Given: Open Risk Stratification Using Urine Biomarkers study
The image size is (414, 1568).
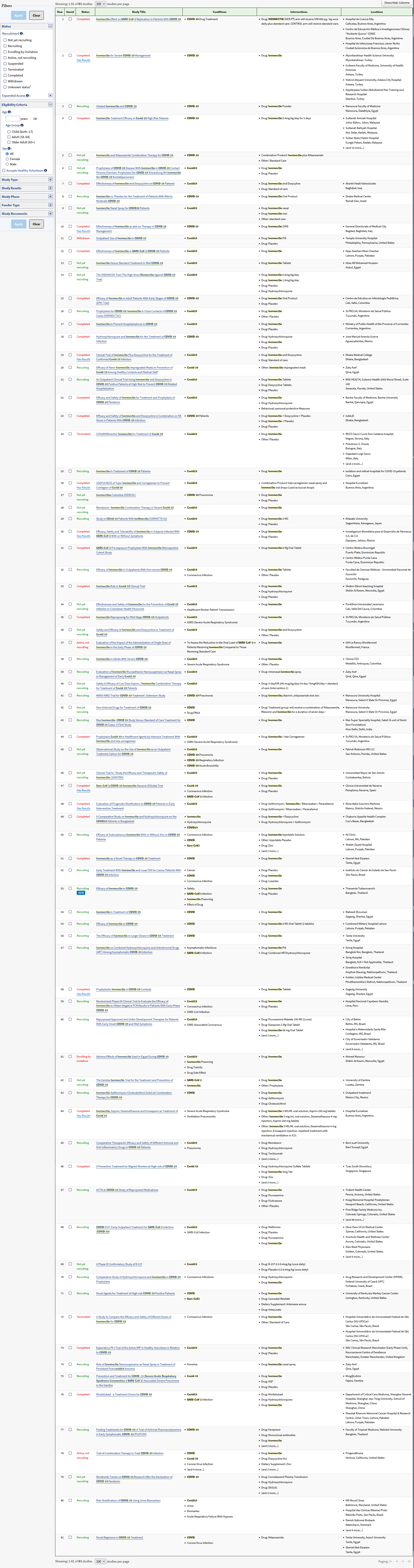Looking at the screenshot, I should (x=129, y=1500).
